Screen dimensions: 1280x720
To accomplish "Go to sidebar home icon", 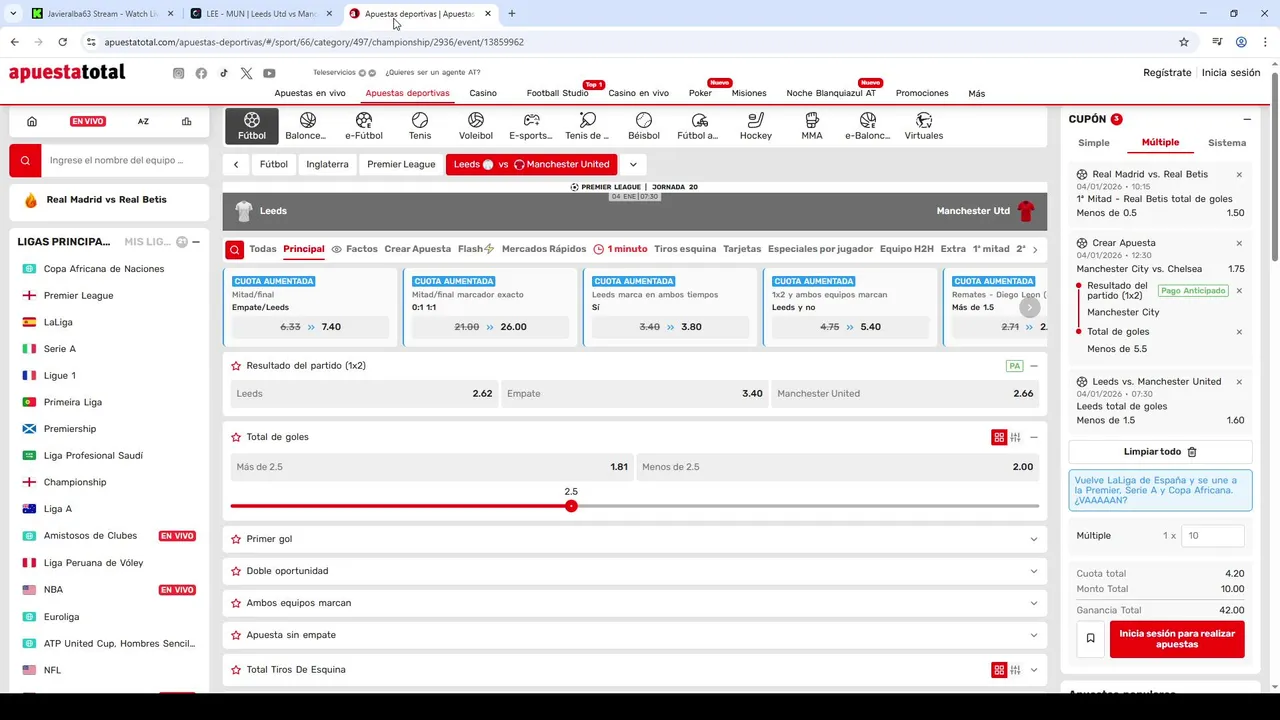I will [32, 121].
